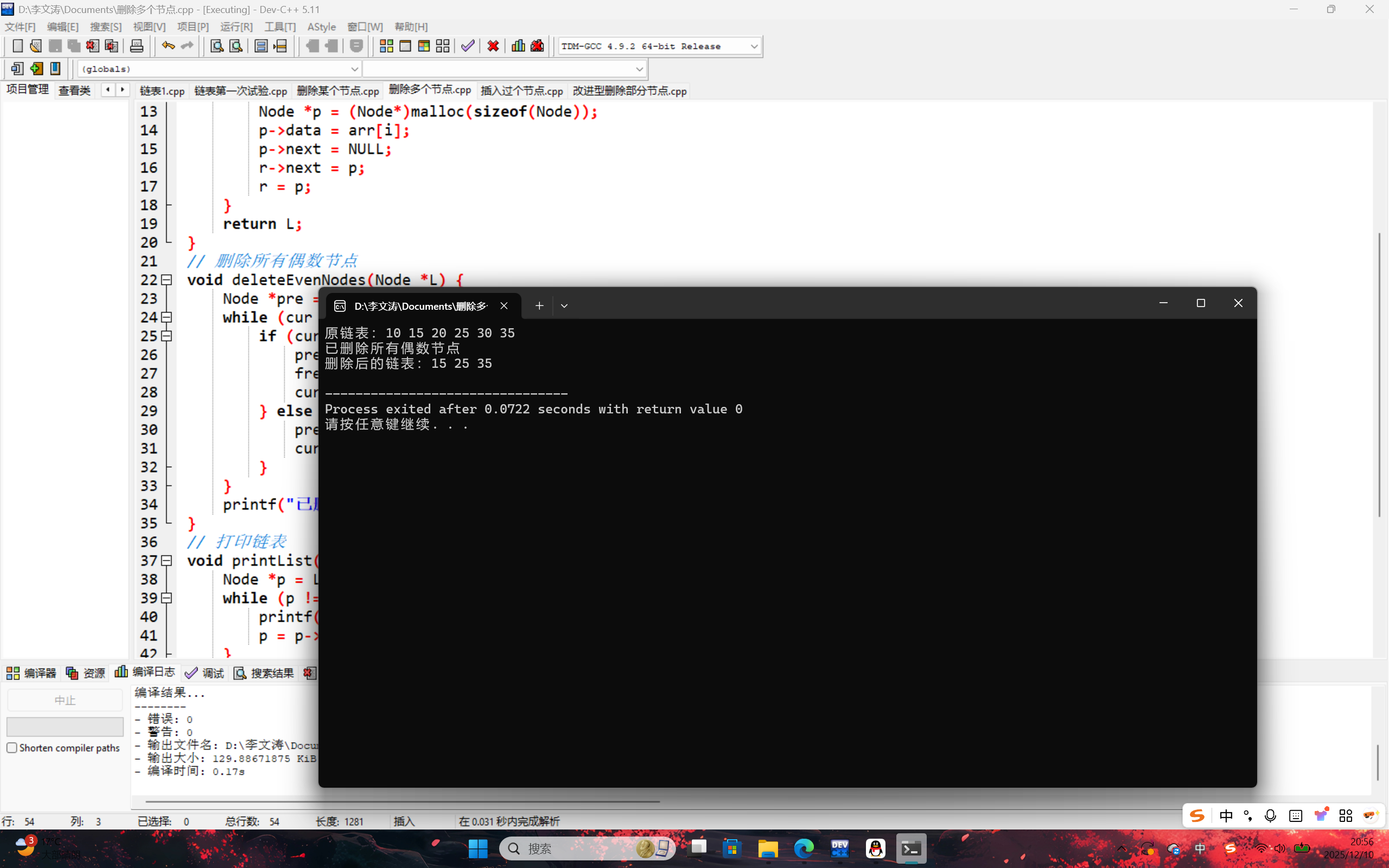Screen dimensions: 1389x868
Task: Click the delete profiling info icon
Action: point(537,46)
